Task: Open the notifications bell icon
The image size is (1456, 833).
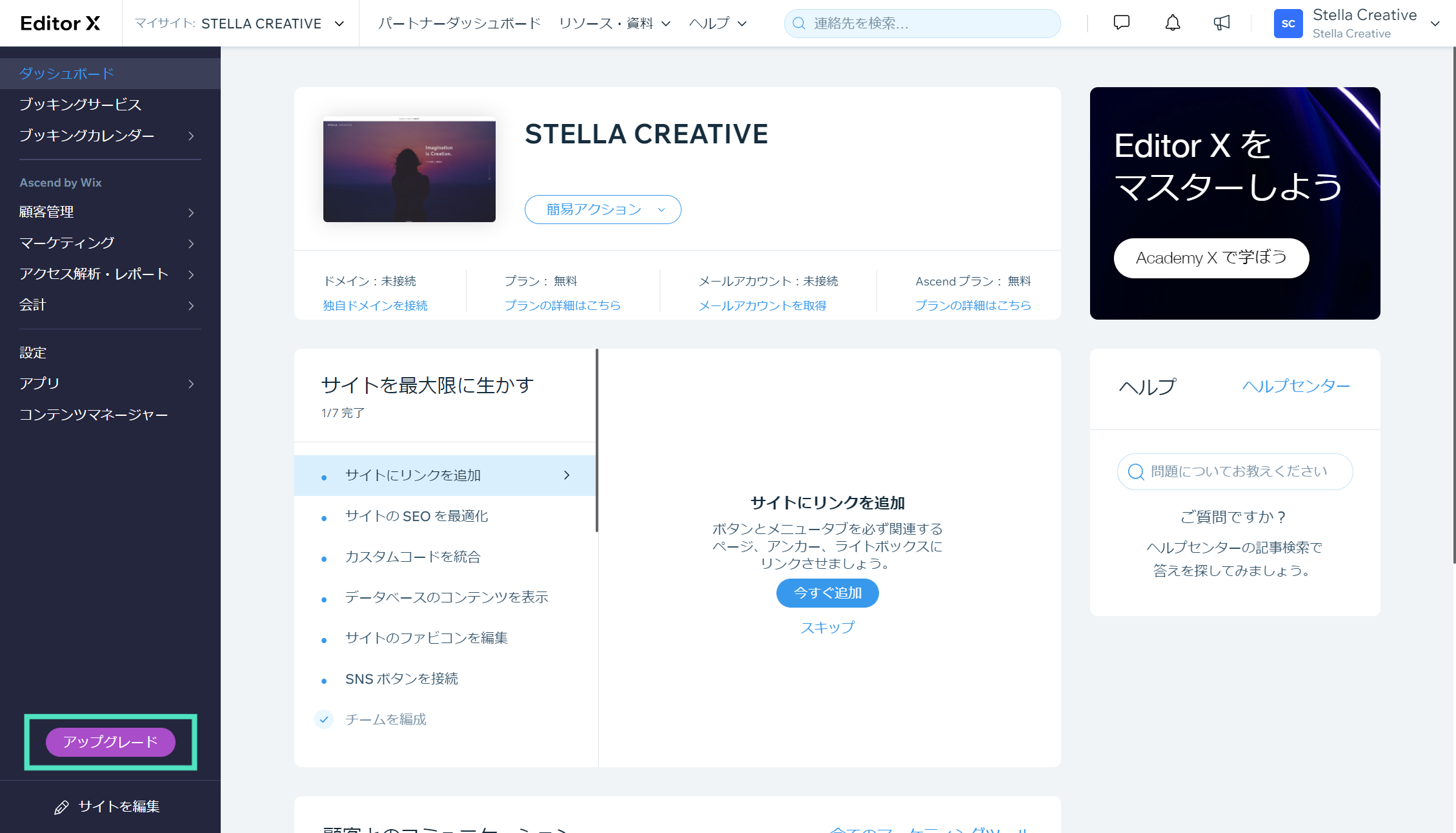Action: 1173,23
